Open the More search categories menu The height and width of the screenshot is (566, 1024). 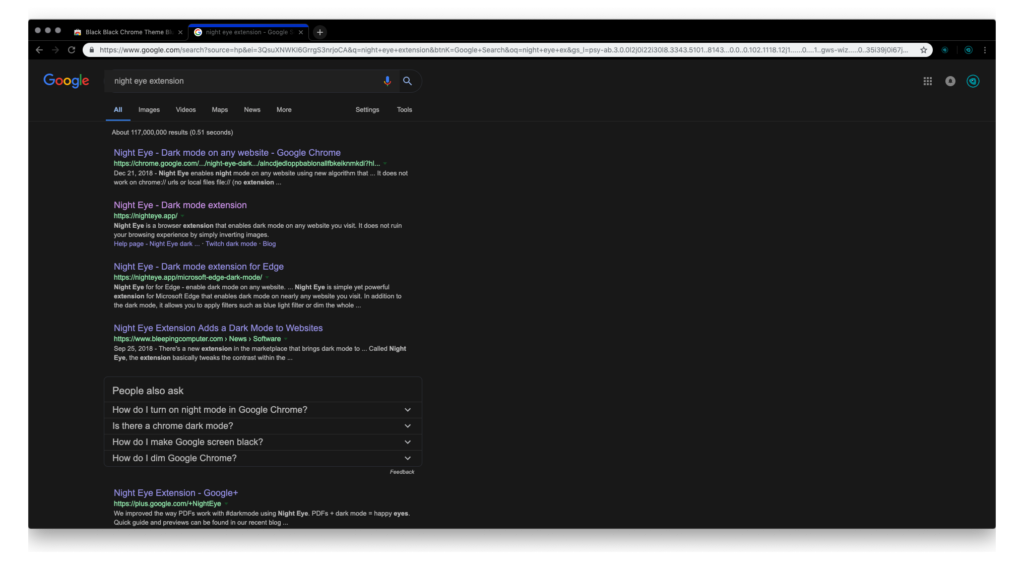(x=283, y=110)
